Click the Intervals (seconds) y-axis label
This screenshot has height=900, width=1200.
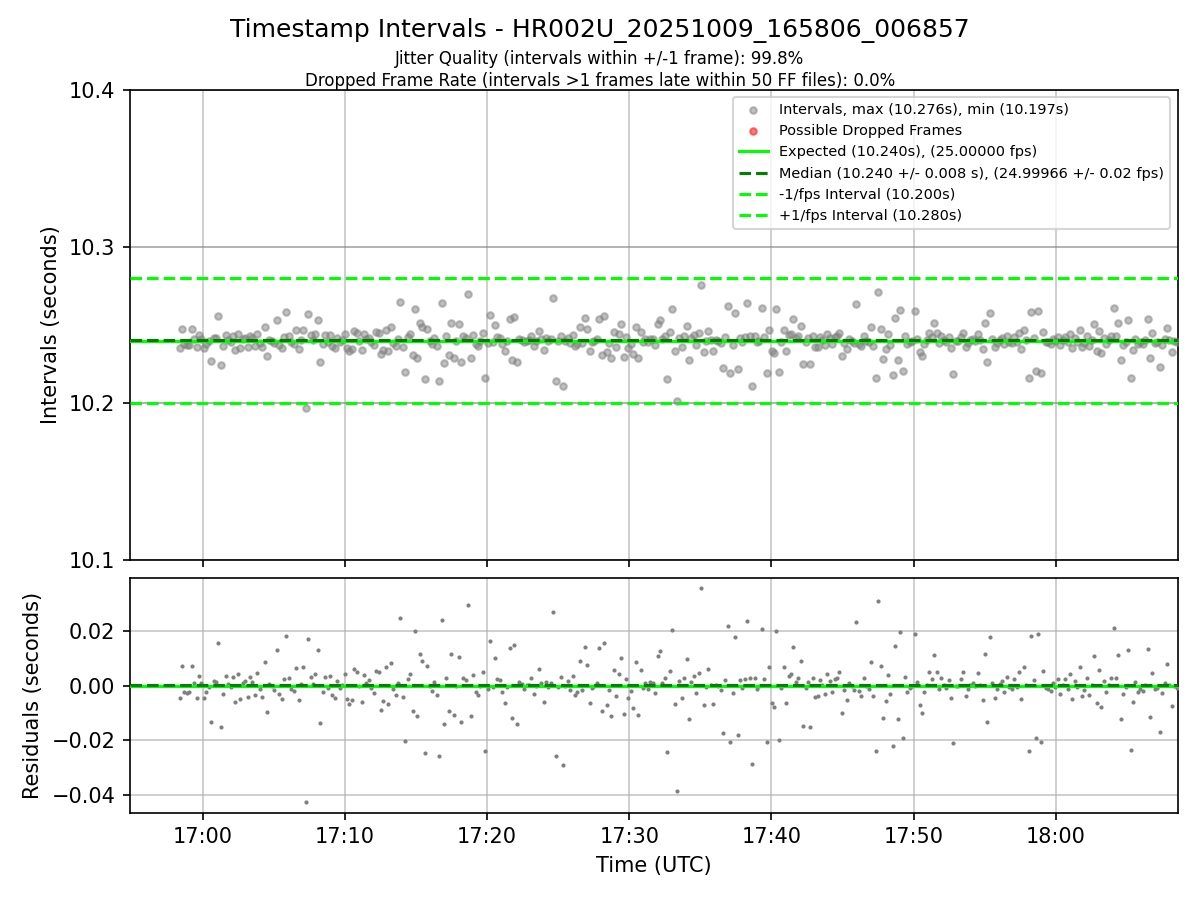click(50, 325)
